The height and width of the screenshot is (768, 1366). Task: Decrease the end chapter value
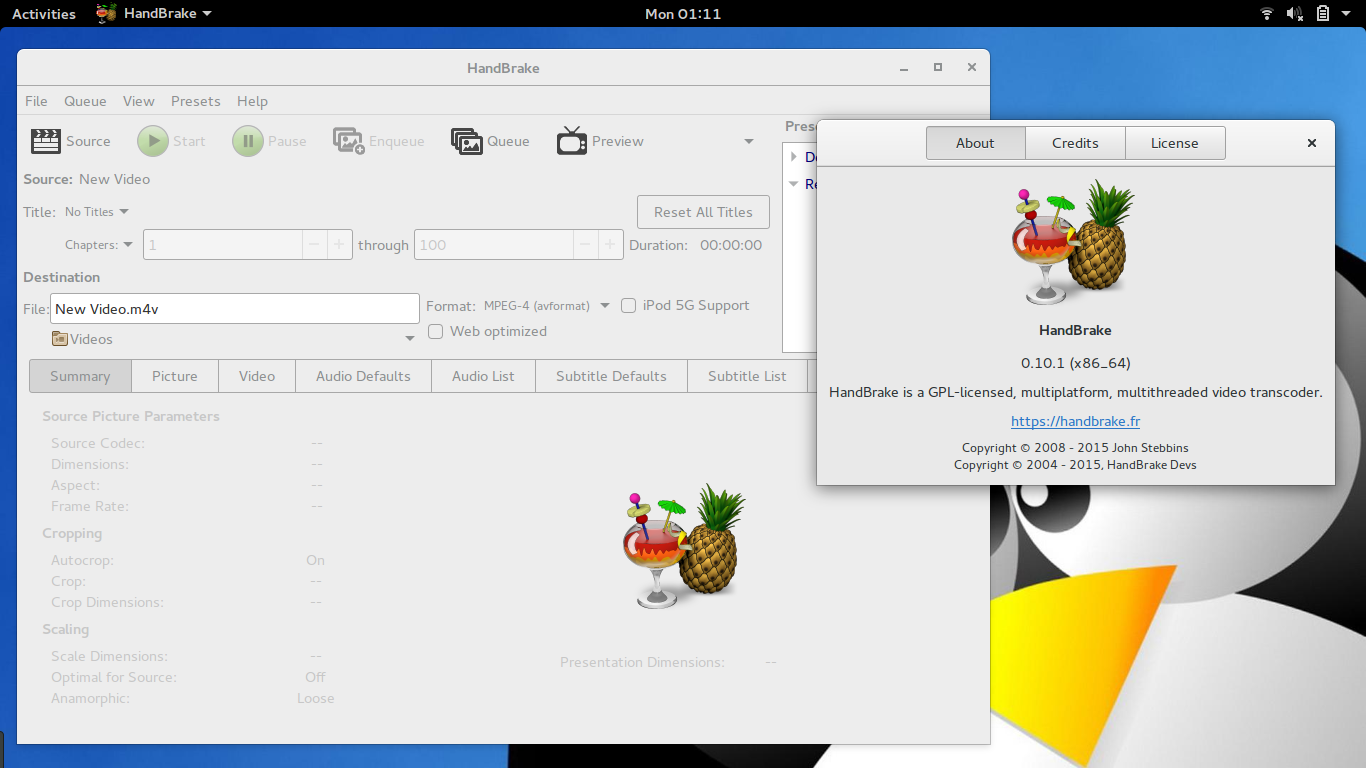pyautogui.click(x=586, y=245)
